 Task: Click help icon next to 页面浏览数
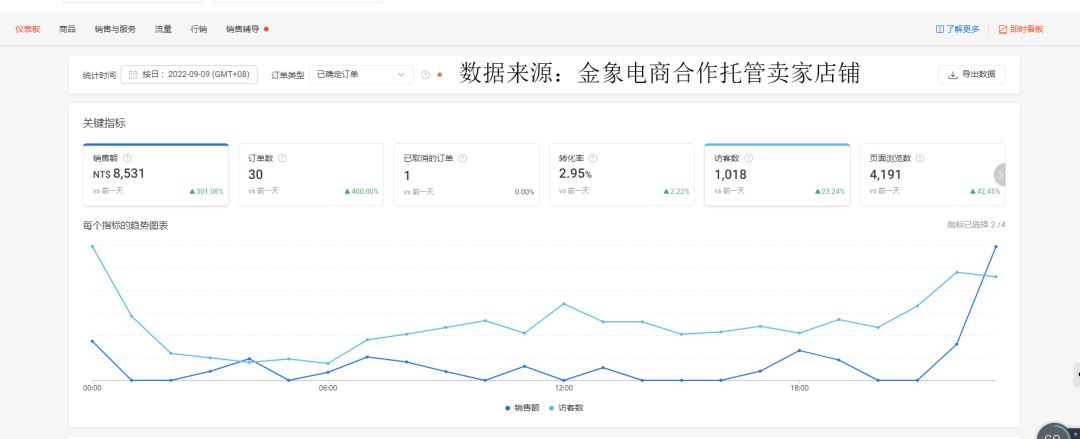(920, 158)
